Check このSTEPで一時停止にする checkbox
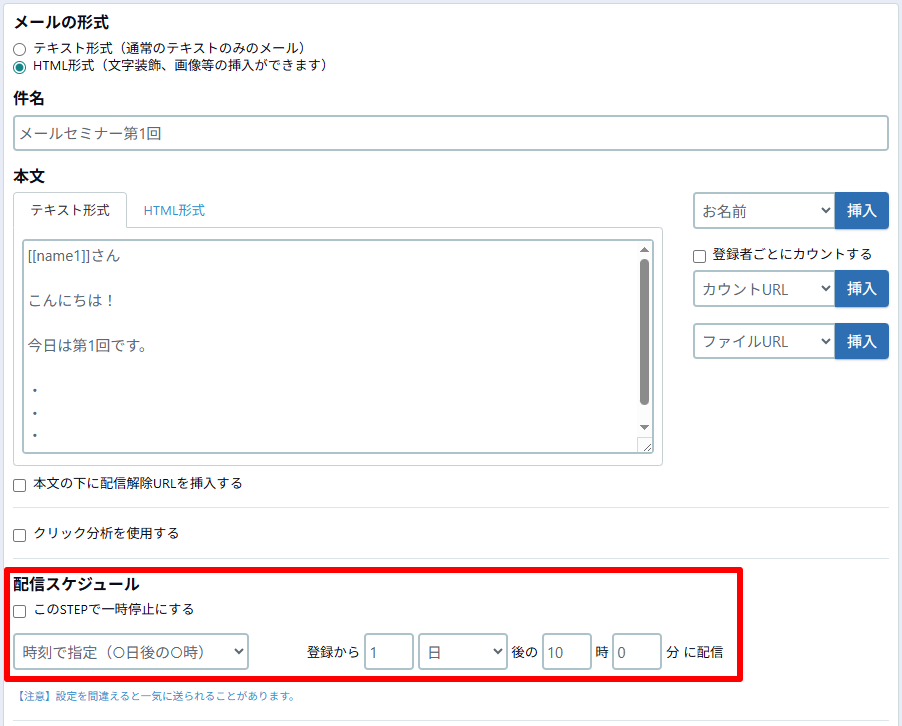Screen dimensions: 902x726 20,612
